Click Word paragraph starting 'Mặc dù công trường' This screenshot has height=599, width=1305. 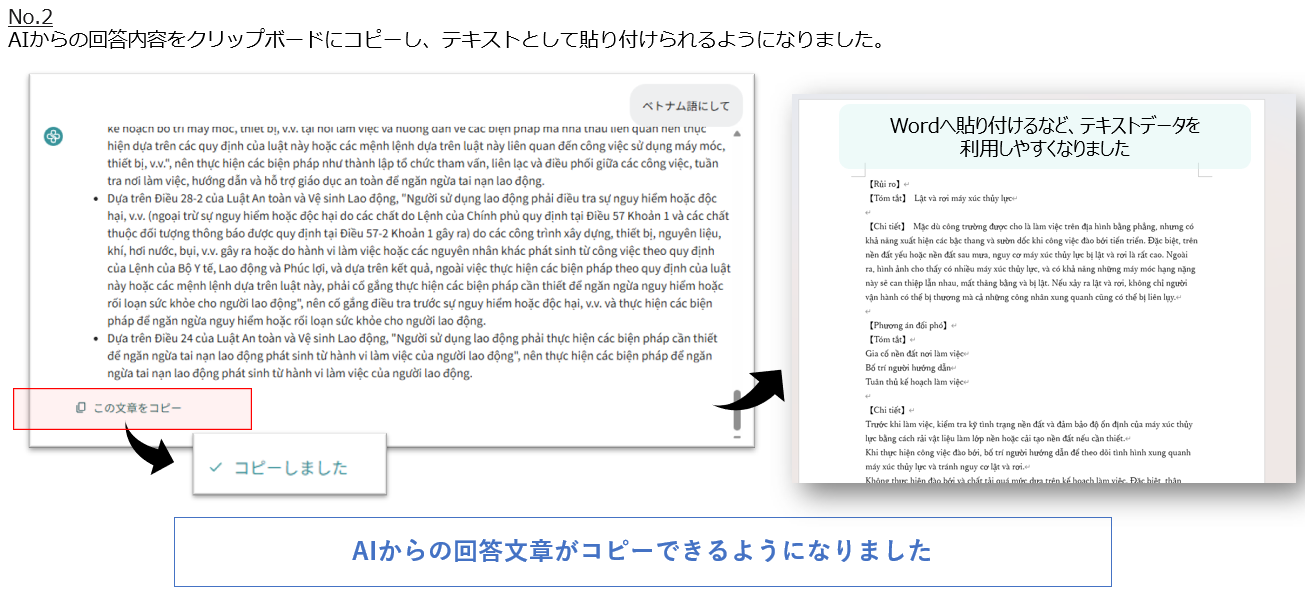coord(1030,261)
